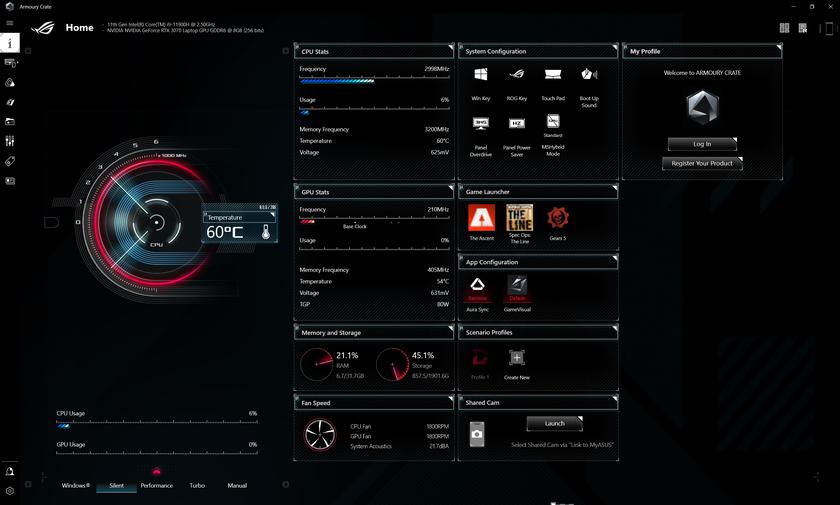Viewport: 840px width, 505px height.
Task: Toggle Boot Up Sound
Action: tap(589, 76)
